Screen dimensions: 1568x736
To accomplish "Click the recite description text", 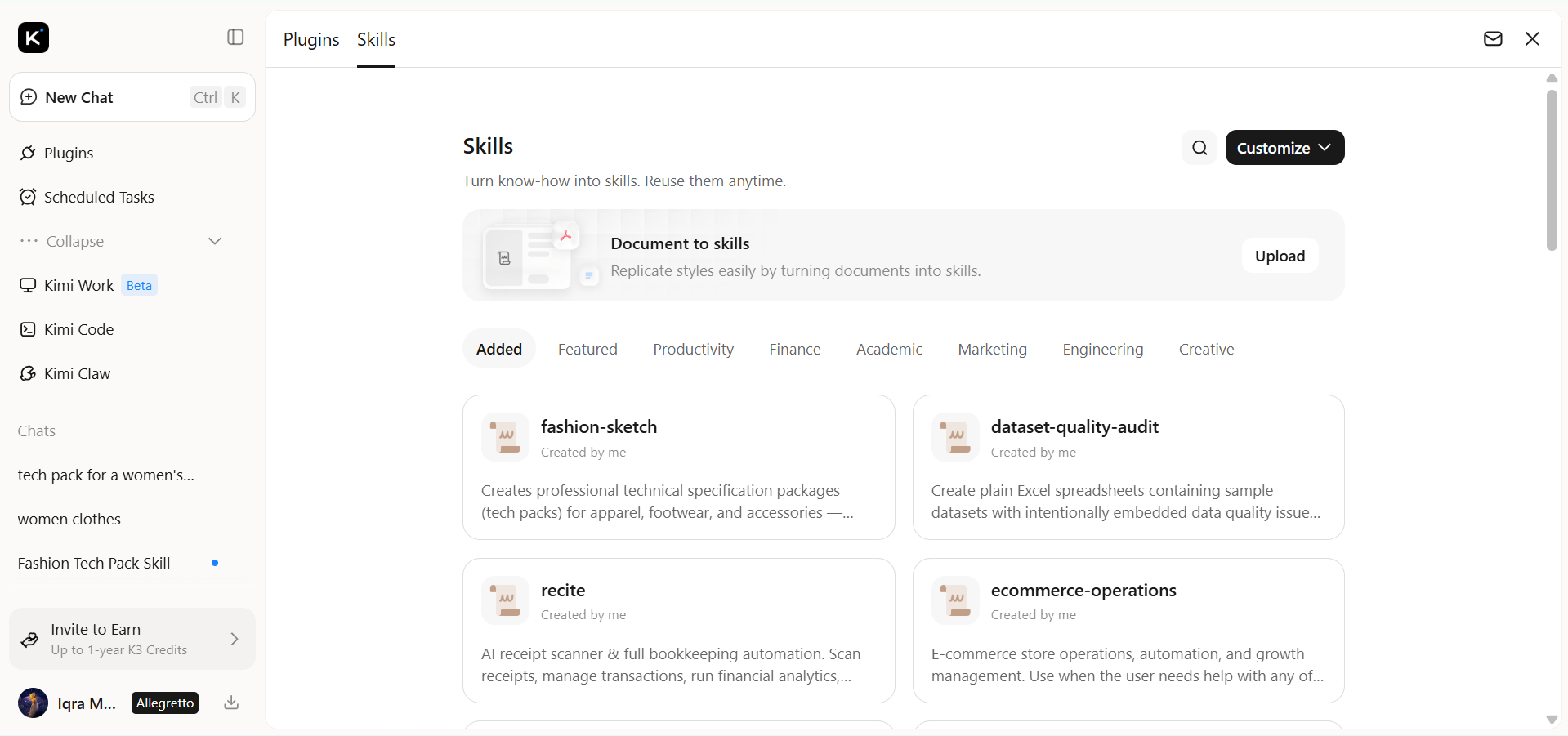I will 671,665.
